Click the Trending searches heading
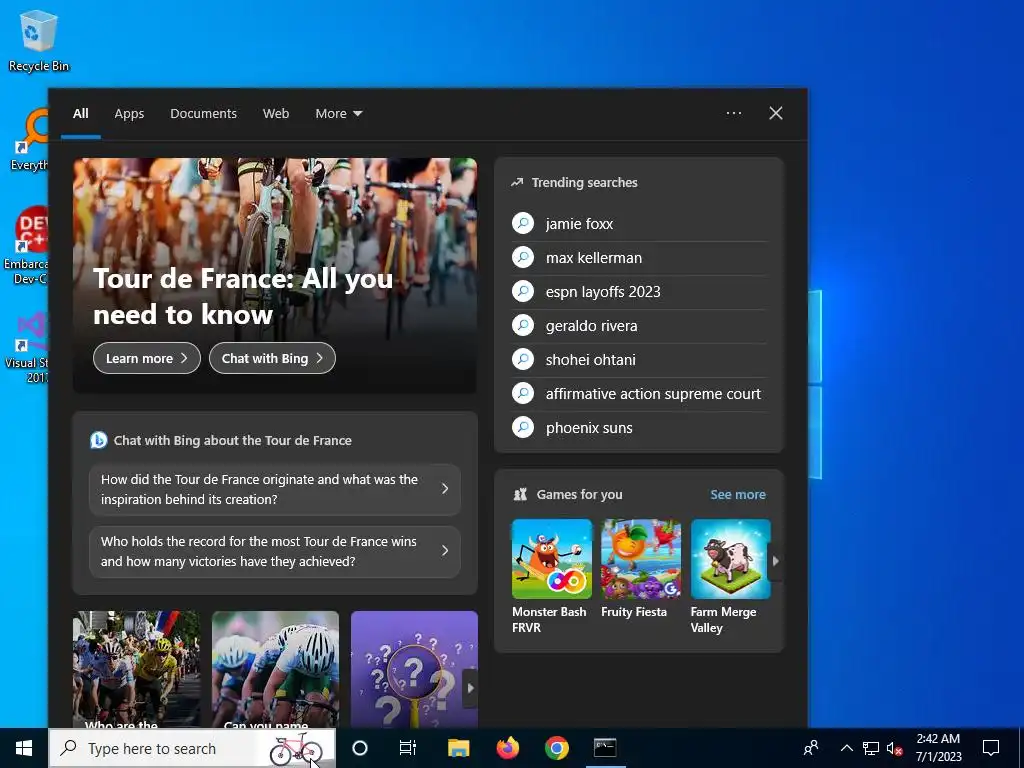1024x768 pixels. click(x=584, y=182)
